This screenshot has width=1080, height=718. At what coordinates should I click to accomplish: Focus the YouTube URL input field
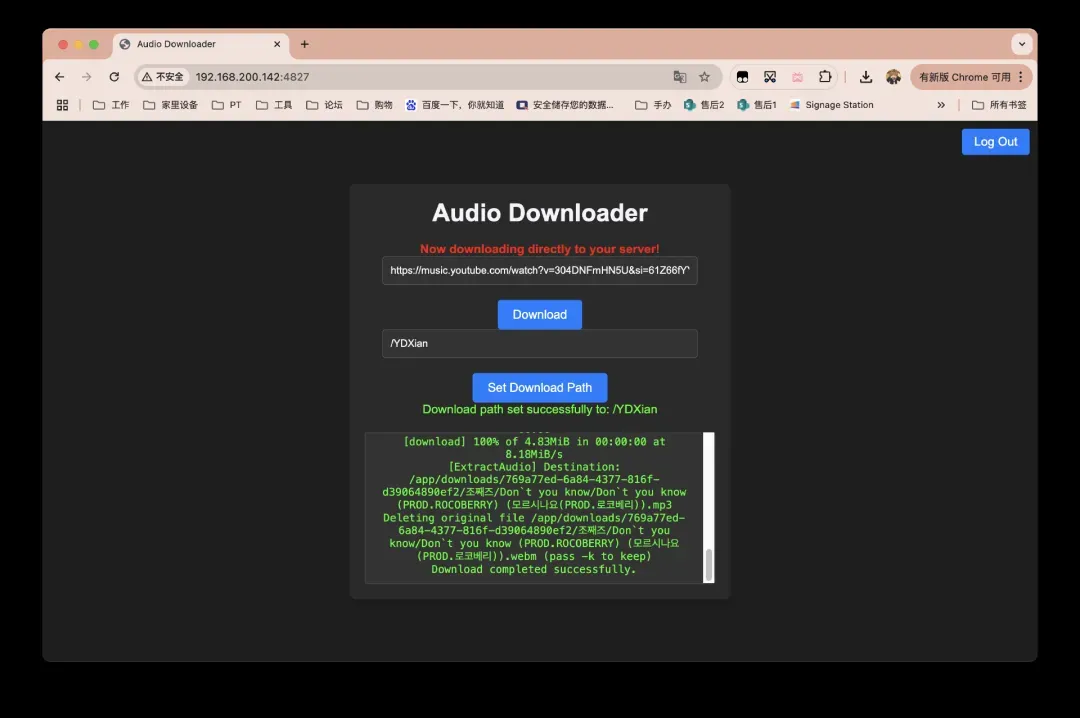click(x=539, y=271)
